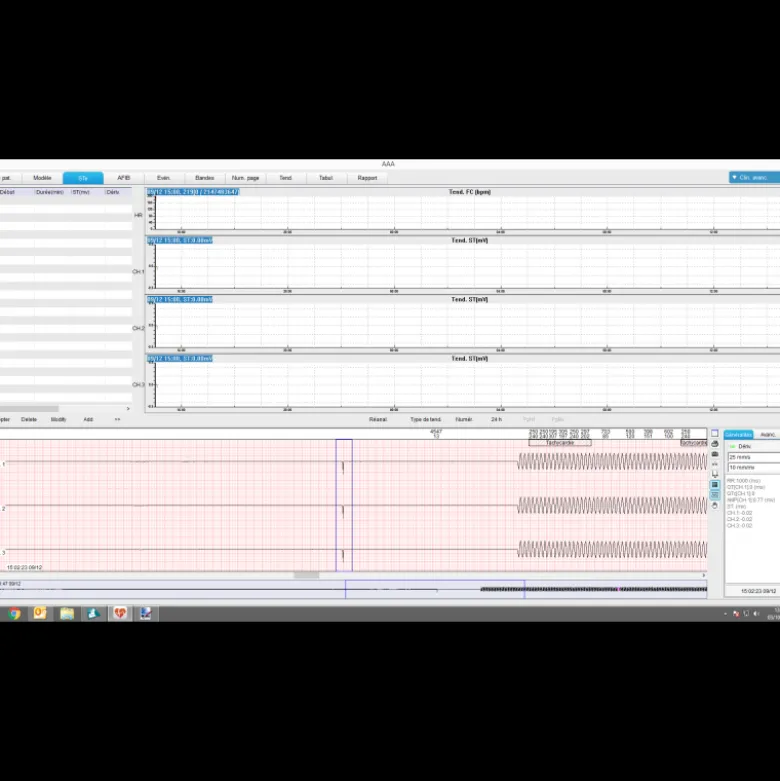780x781 pixels.
Task: Select the Généralités tab
Action: pyautogui.click(x=739, y=435)
